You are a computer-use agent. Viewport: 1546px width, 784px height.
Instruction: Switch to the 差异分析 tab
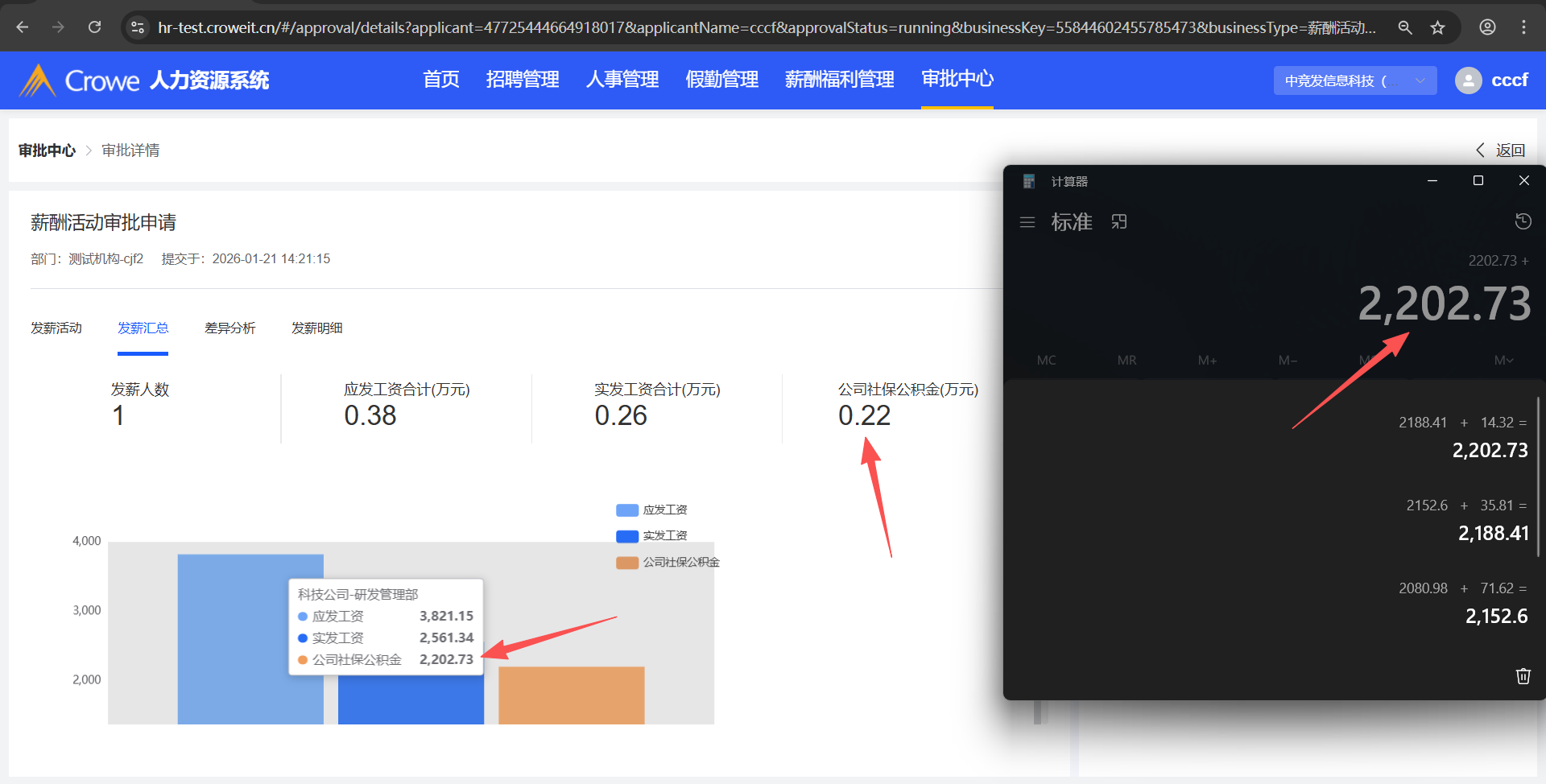click(x=229, y=328)
